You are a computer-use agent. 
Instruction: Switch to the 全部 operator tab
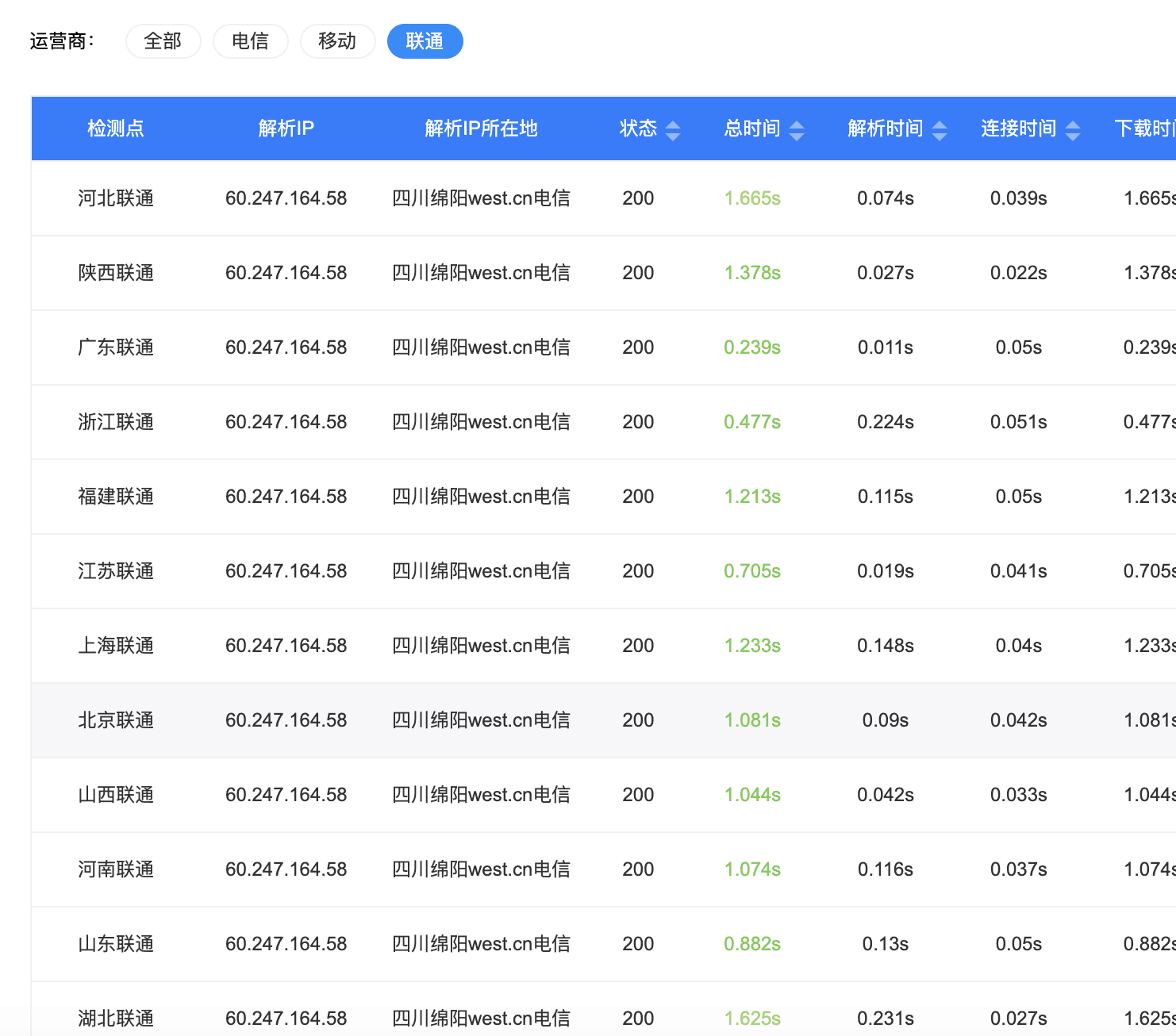pyautogui.click(x=163, y=40)
